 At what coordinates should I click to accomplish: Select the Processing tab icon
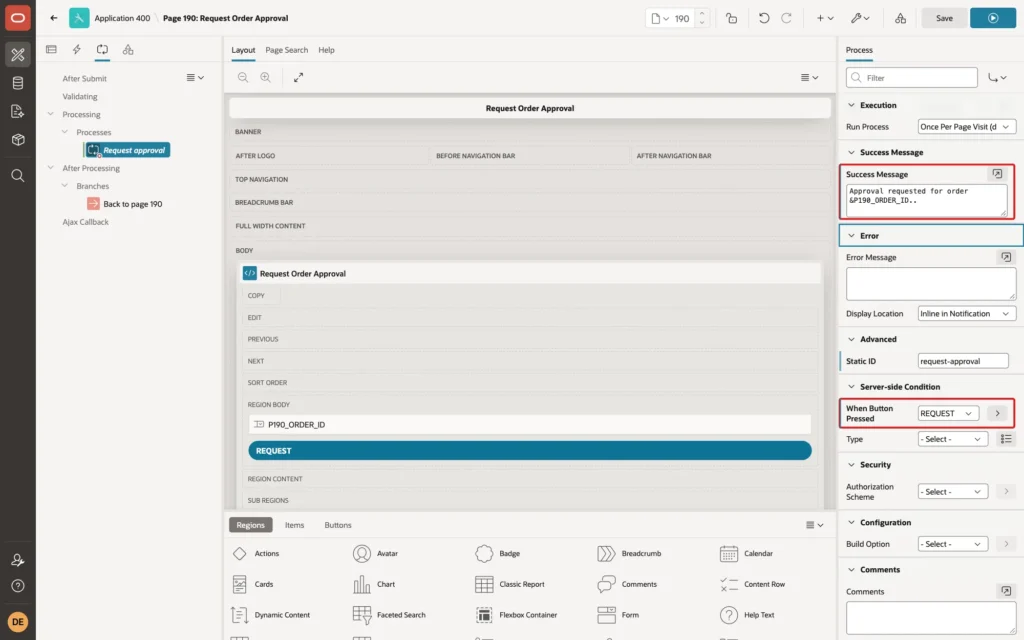103,50
